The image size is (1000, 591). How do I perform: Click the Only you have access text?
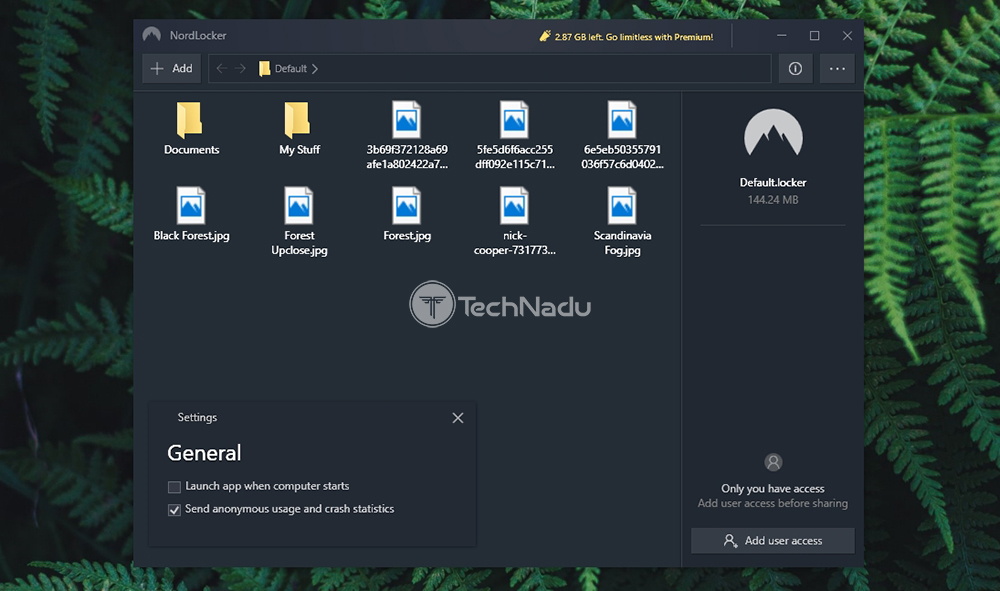coord(773,488)
